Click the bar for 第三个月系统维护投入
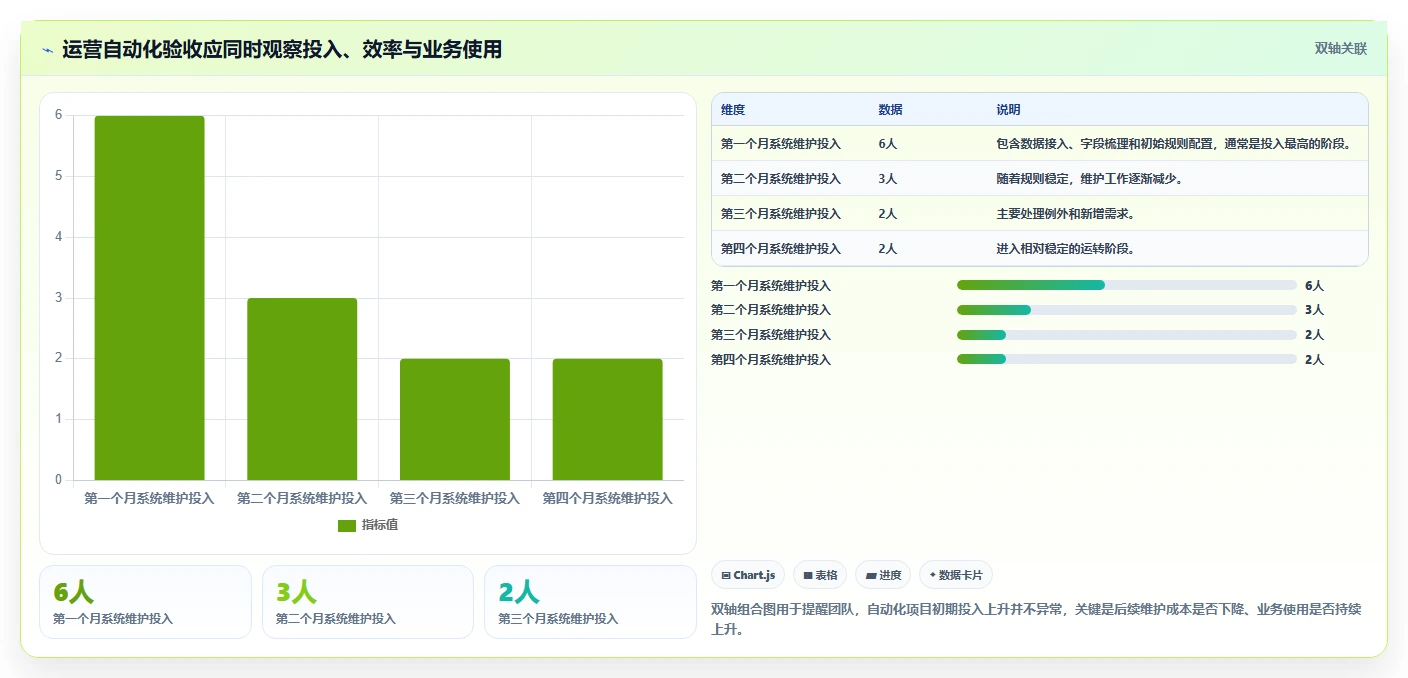Viewport: 1408px width, 678px height. [x=455, y=419]
